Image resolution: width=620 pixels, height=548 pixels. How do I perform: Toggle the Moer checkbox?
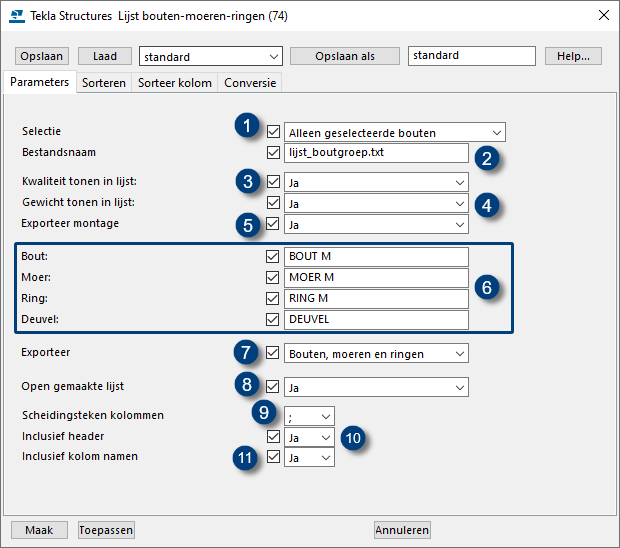tap(273, 277)
